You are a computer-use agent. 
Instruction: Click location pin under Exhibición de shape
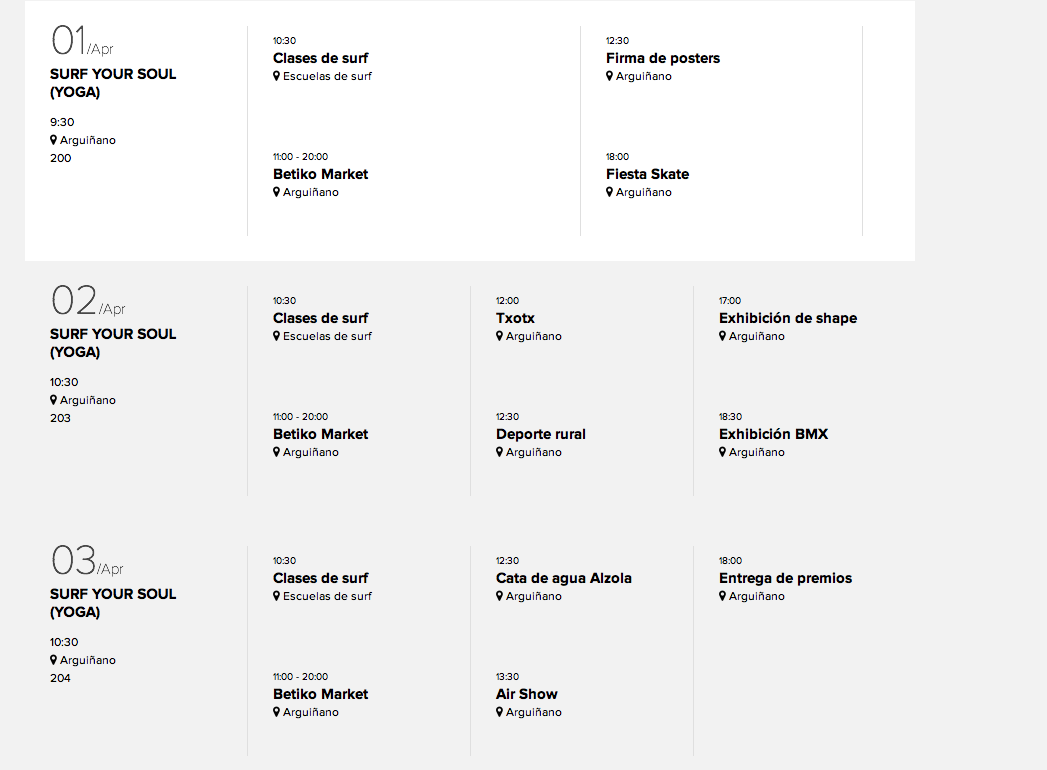[x=722, y=336]
